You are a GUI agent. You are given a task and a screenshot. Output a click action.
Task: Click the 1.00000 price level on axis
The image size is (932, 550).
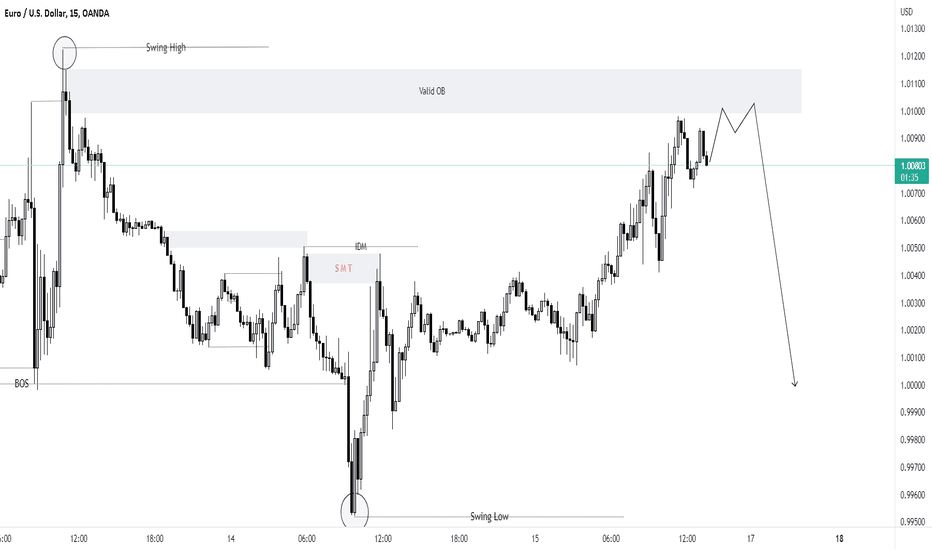point(912,385)
